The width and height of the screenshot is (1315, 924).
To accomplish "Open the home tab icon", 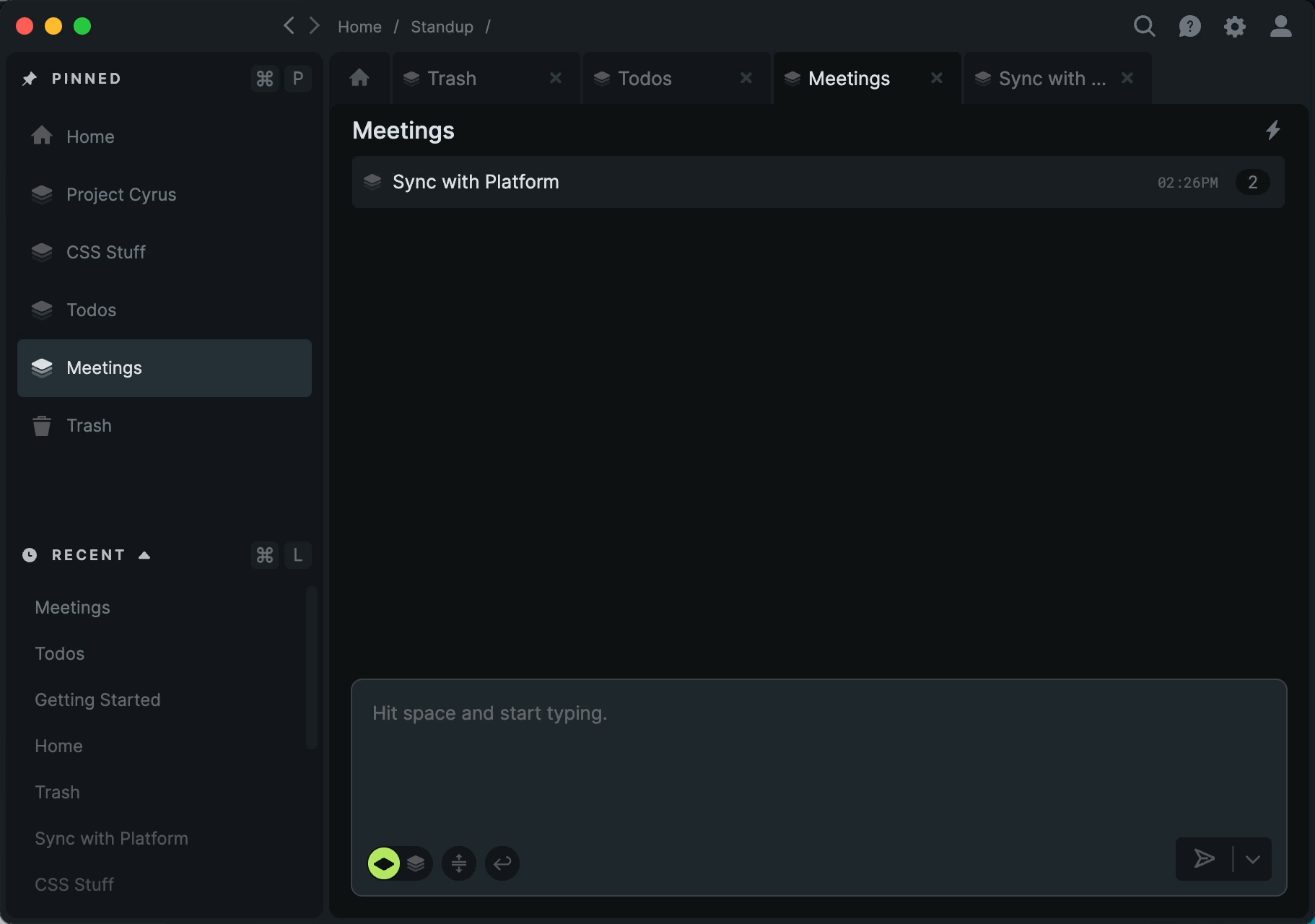I will (x=359, y=78).
